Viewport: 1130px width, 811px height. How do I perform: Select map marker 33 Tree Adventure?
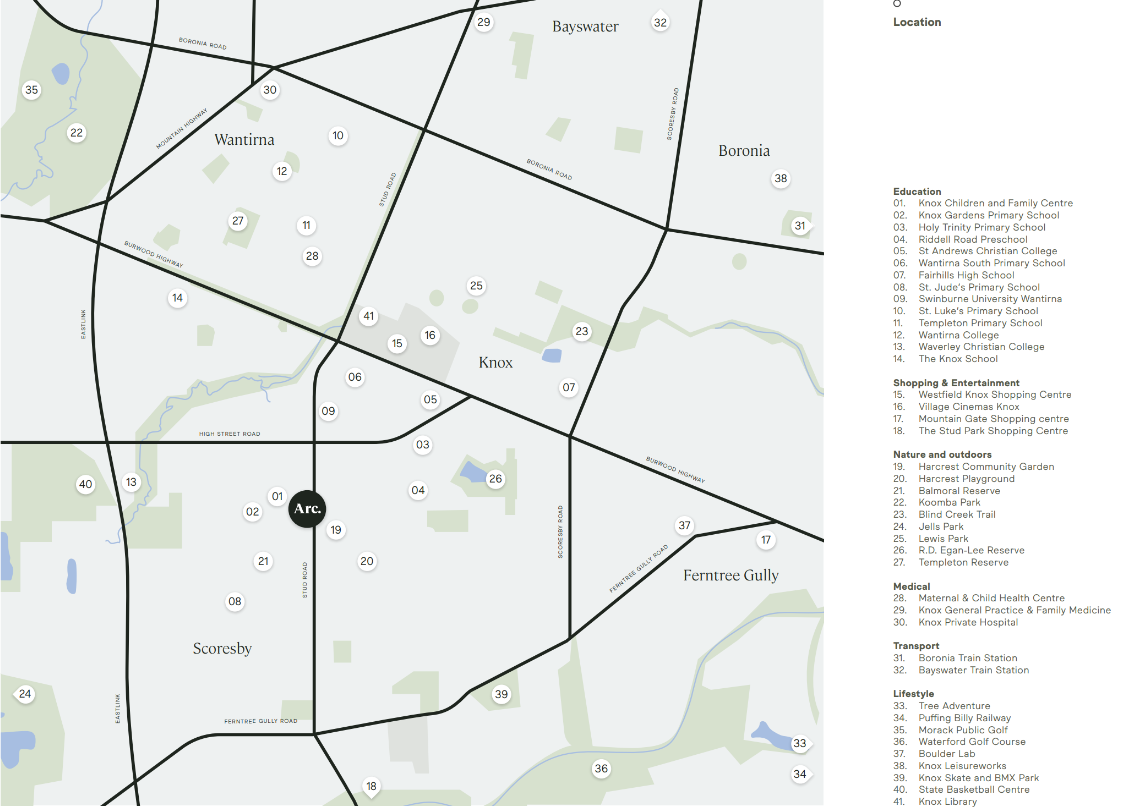pyautogui.click(x=800, y=743)
